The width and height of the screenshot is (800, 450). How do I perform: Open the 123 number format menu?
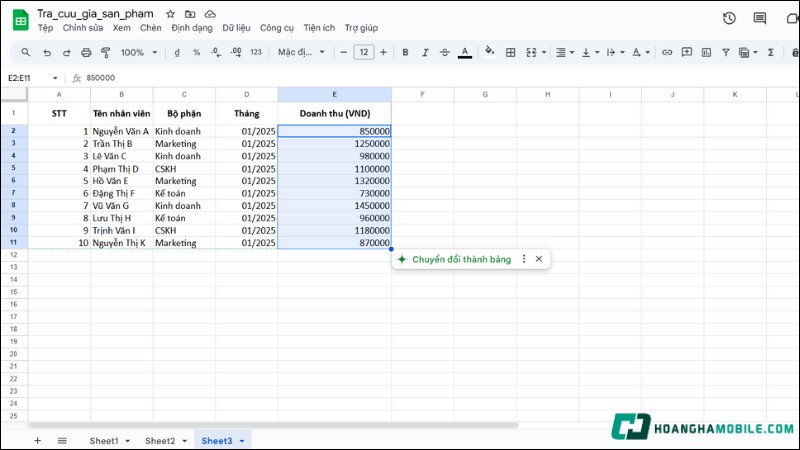(256, 52)
